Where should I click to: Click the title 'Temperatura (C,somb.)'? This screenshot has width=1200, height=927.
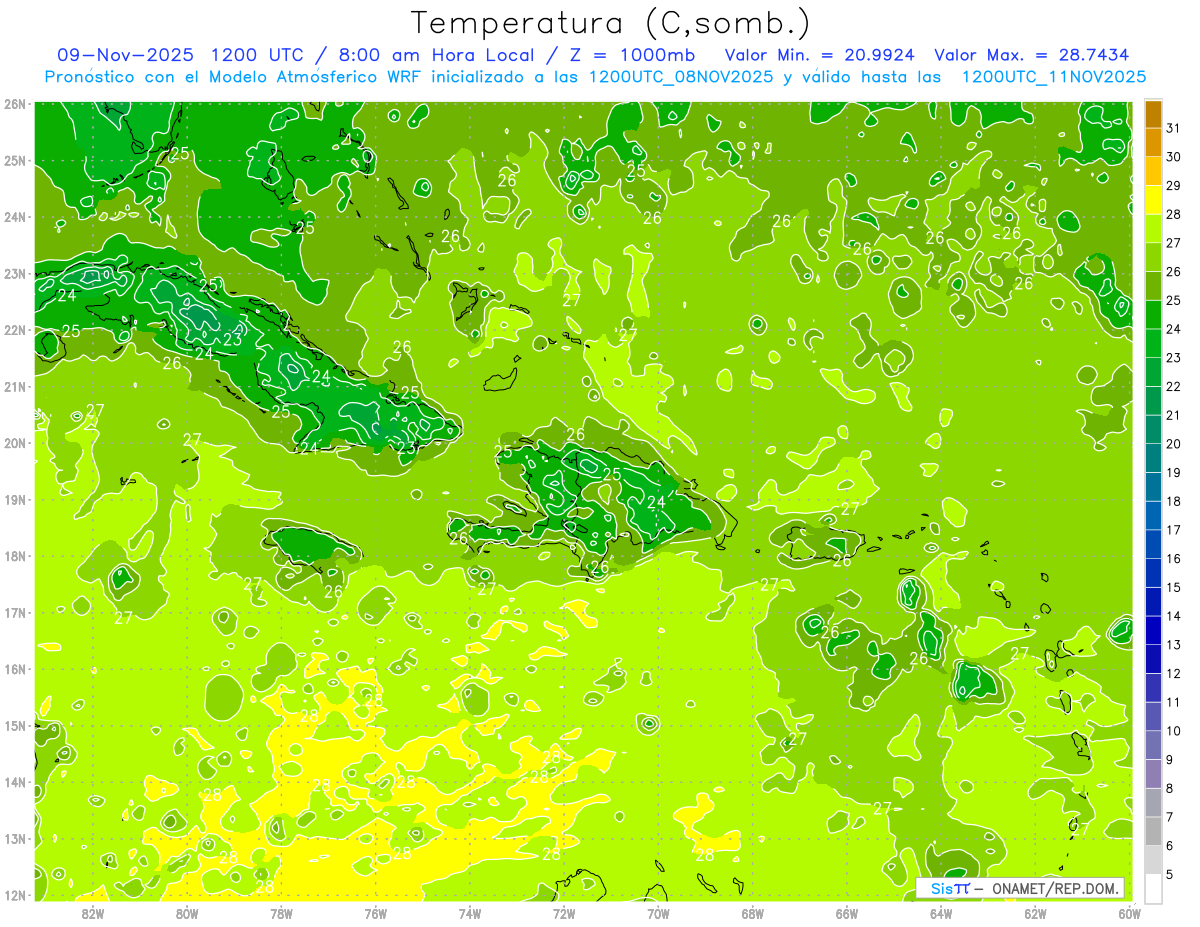pyautogui.click(x=611, y=23)
